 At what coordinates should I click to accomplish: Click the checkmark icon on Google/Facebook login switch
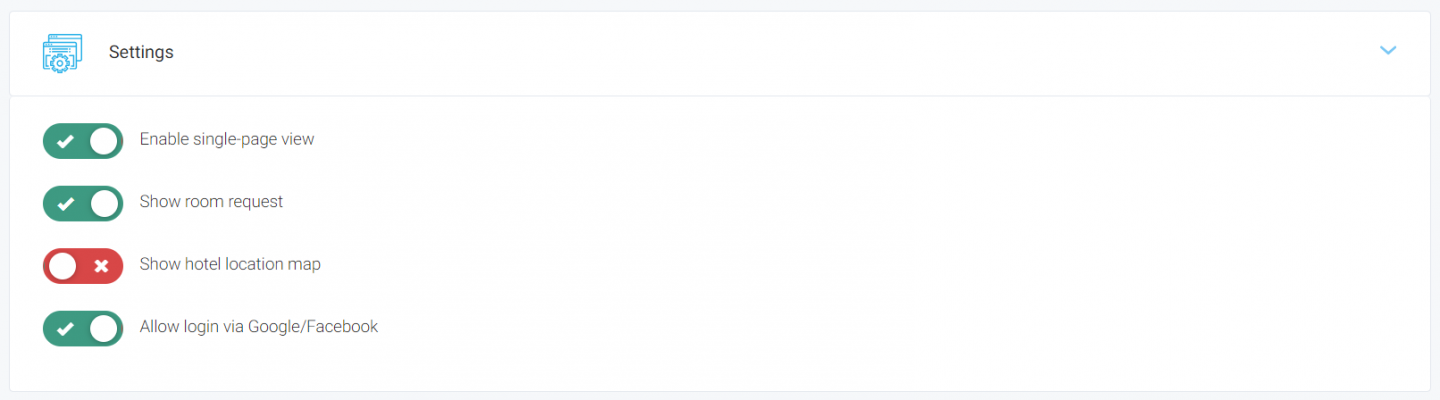65,328
